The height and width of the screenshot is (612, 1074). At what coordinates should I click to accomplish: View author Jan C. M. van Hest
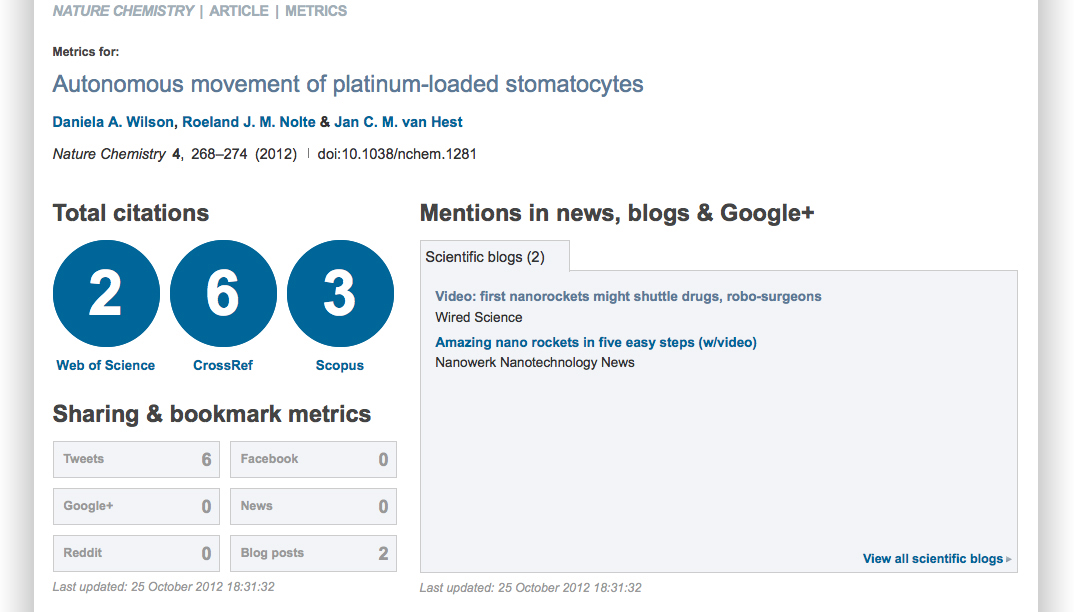tap(398, 122)
